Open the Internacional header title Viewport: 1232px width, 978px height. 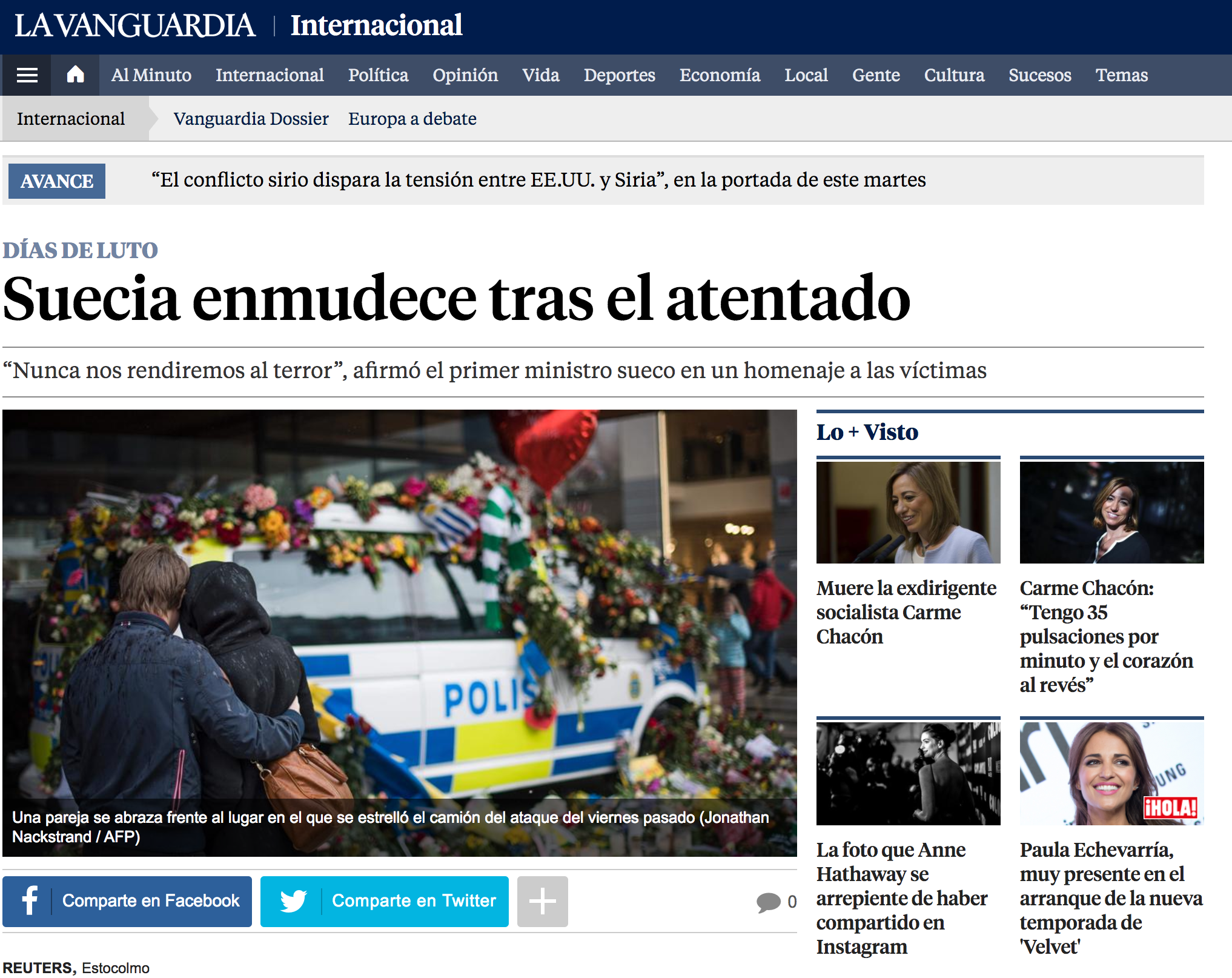click(x=376, y=25)
